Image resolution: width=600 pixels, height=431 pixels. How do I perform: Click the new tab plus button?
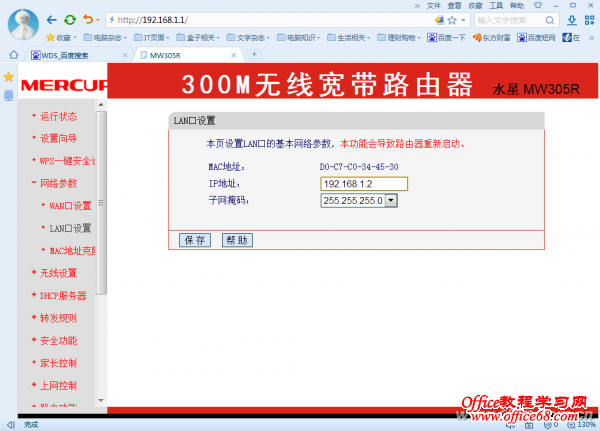click(254, 54)
